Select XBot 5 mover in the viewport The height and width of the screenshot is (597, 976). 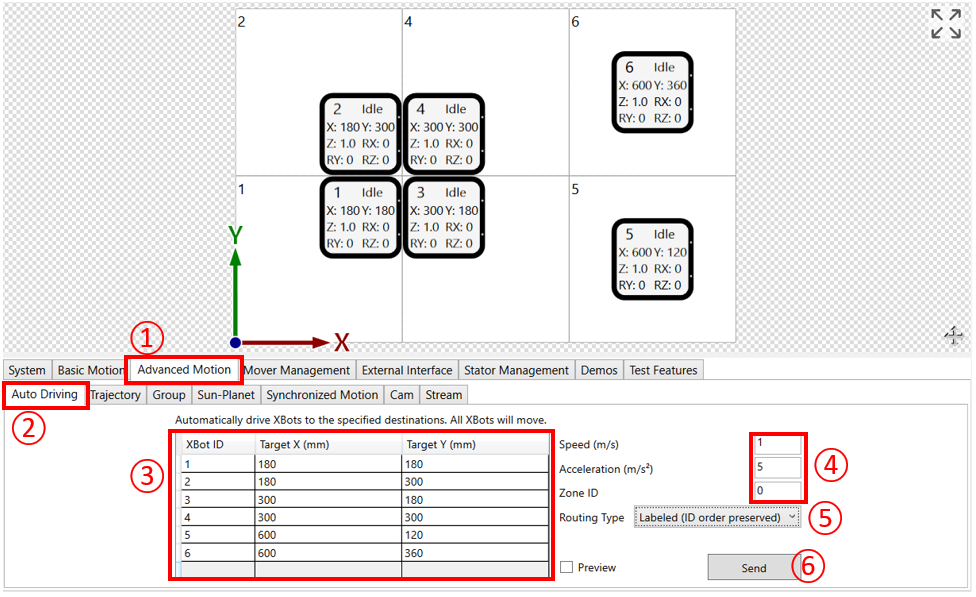tap(652, 259)
